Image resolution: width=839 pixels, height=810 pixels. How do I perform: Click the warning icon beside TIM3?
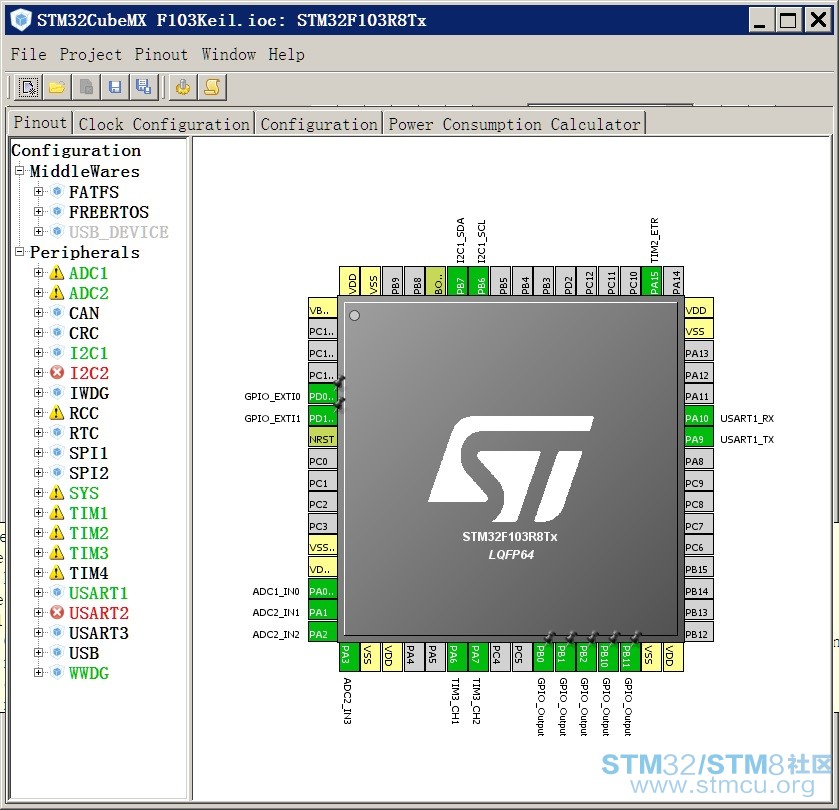[57, 553]
